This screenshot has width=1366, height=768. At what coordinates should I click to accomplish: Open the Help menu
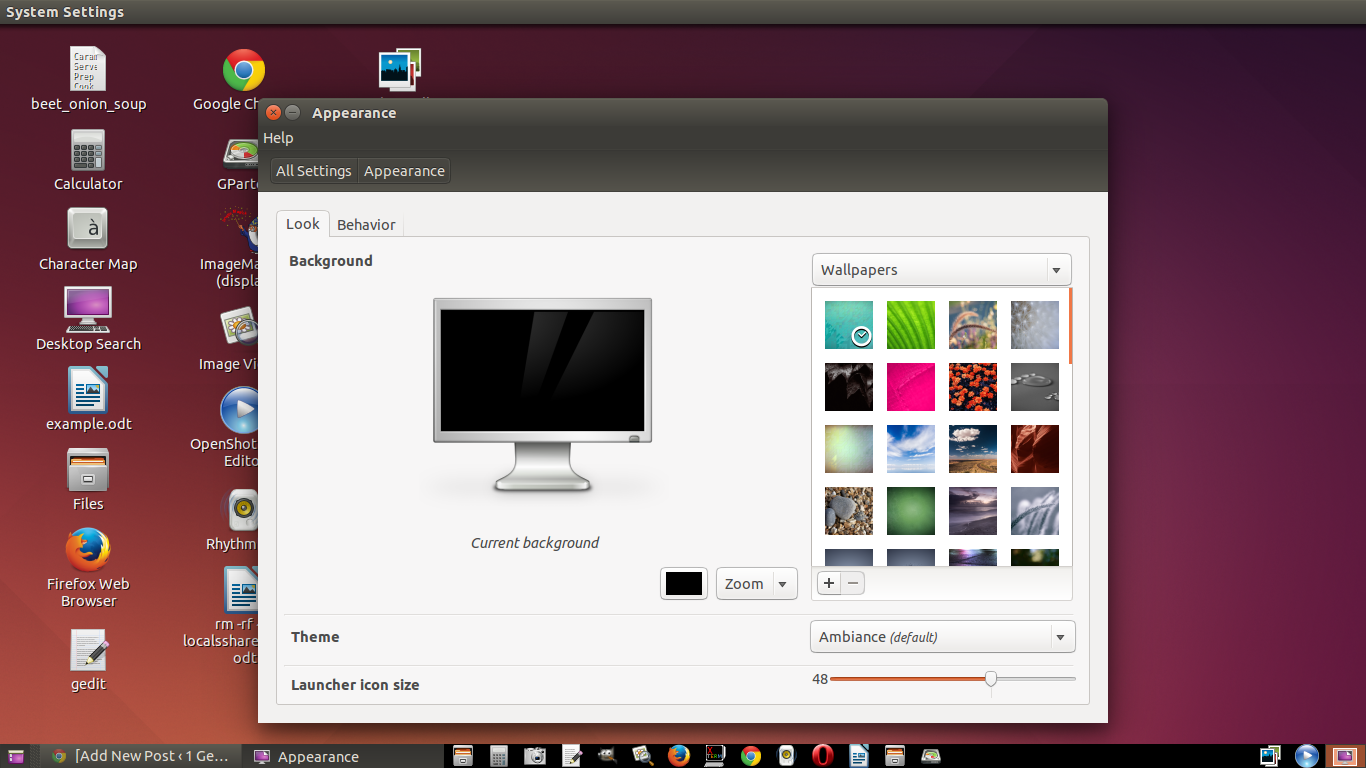tap(278, 138)
